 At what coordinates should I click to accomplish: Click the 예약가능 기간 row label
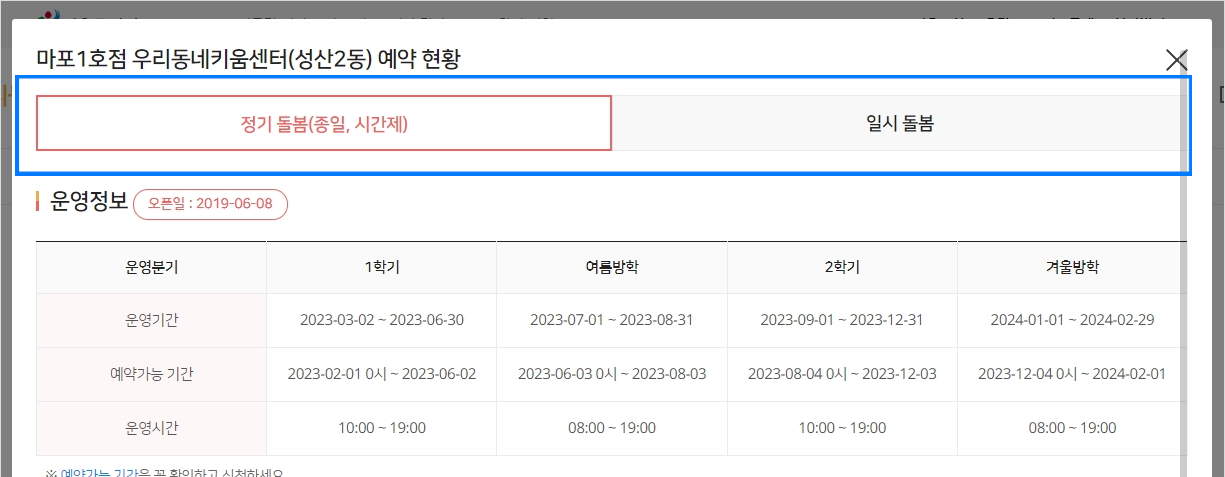[x=151, y=374]
